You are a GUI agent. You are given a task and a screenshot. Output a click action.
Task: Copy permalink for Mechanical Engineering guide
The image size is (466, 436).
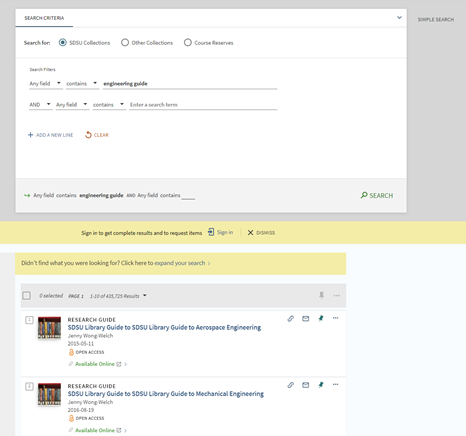coord(291,385)
